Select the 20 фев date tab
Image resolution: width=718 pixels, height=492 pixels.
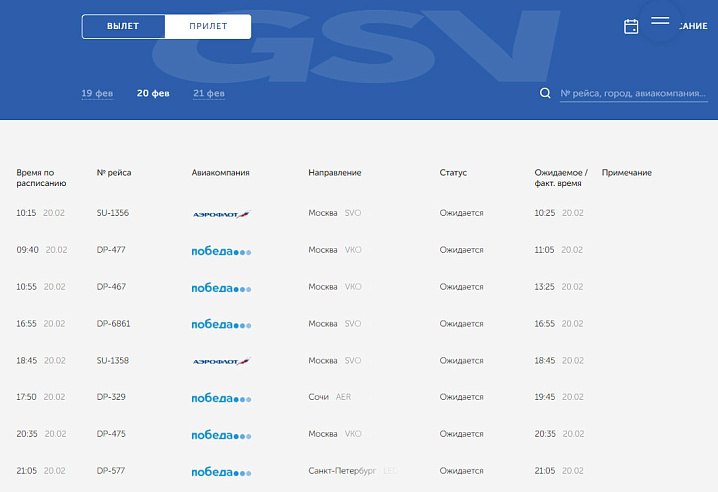click(x=153, y=94)
